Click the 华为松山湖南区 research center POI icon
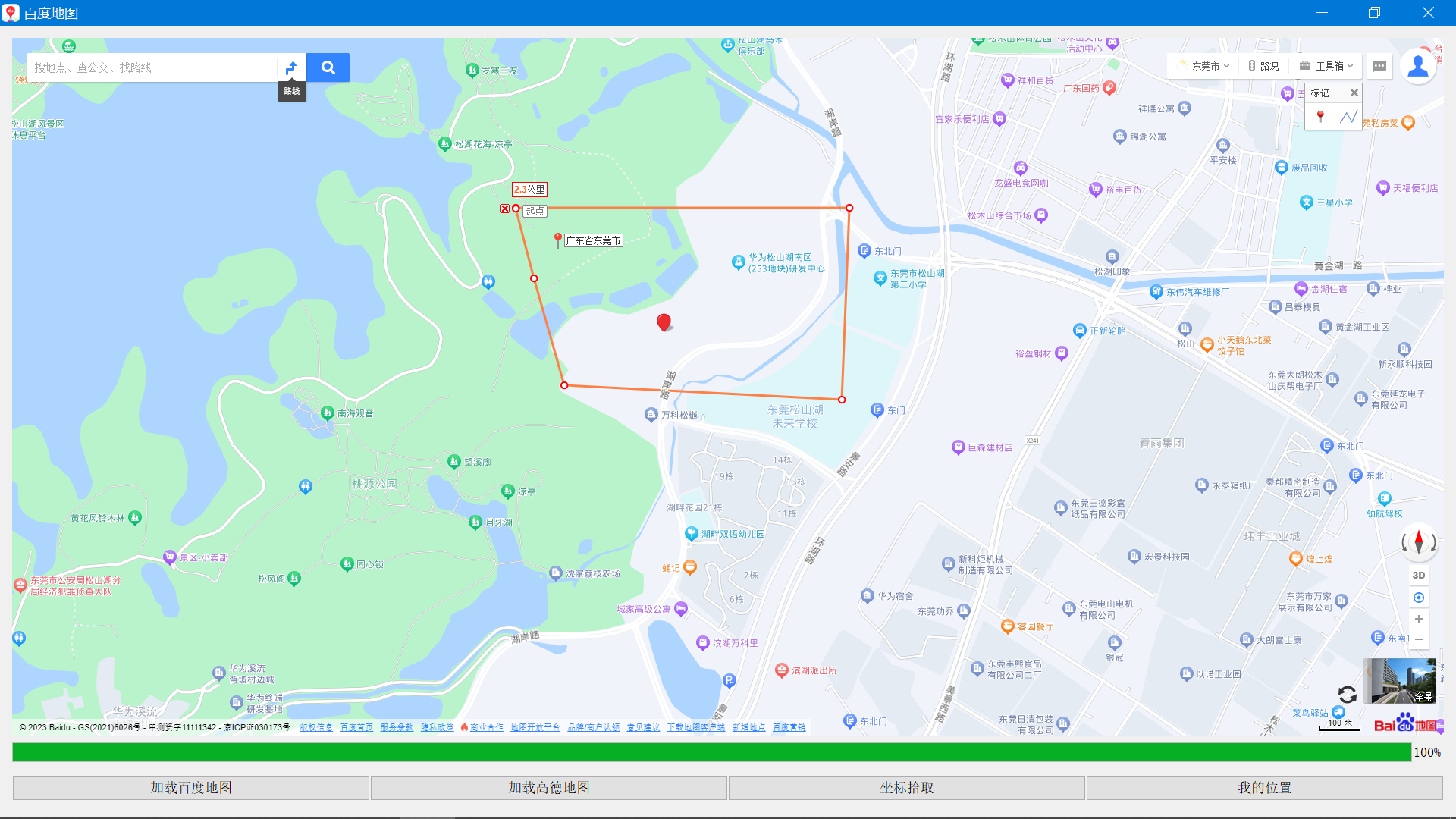Image resolution: width=1456 pixels, height=819 pixels. (x=738, y=262)
